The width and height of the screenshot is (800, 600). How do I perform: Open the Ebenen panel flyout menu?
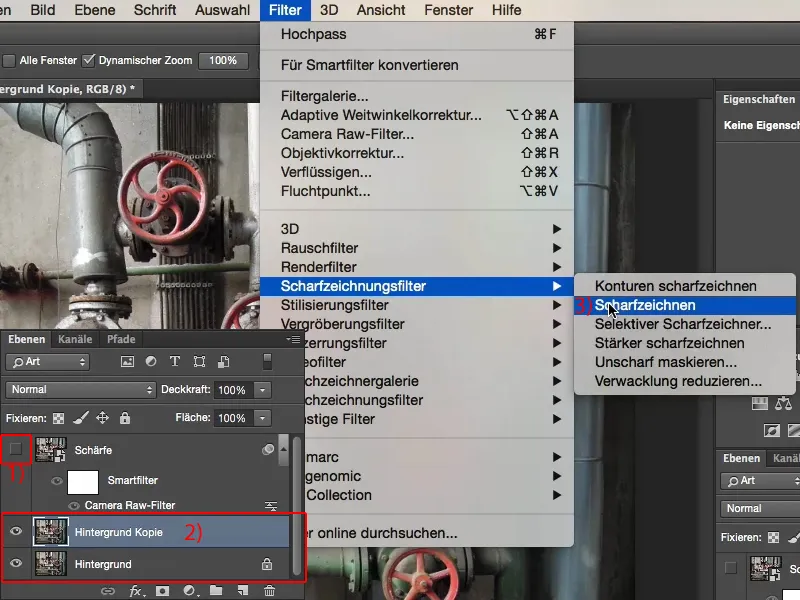293,339
